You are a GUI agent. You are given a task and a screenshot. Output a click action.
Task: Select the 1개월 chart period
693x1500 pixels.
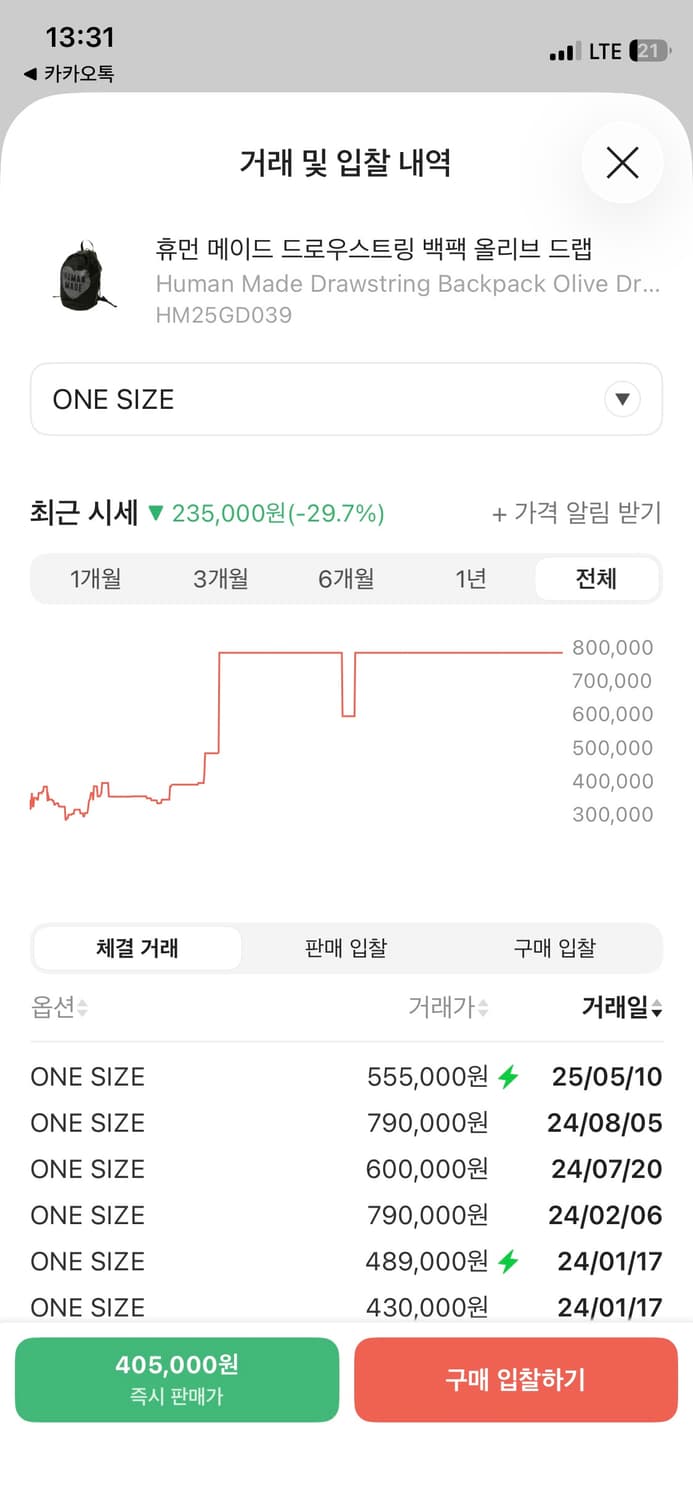click(94, 578)
